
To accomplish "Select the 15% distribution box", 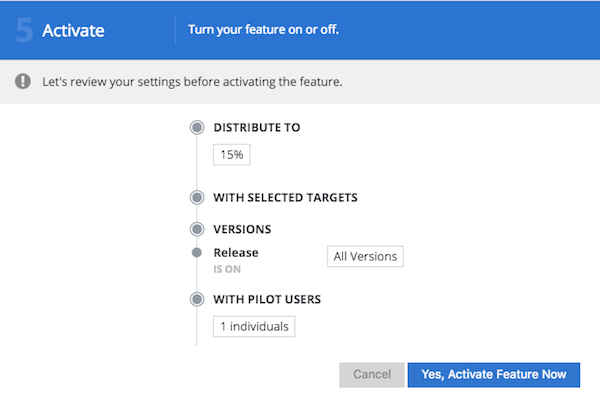I will pyautogui.click(x=232, y=155).
